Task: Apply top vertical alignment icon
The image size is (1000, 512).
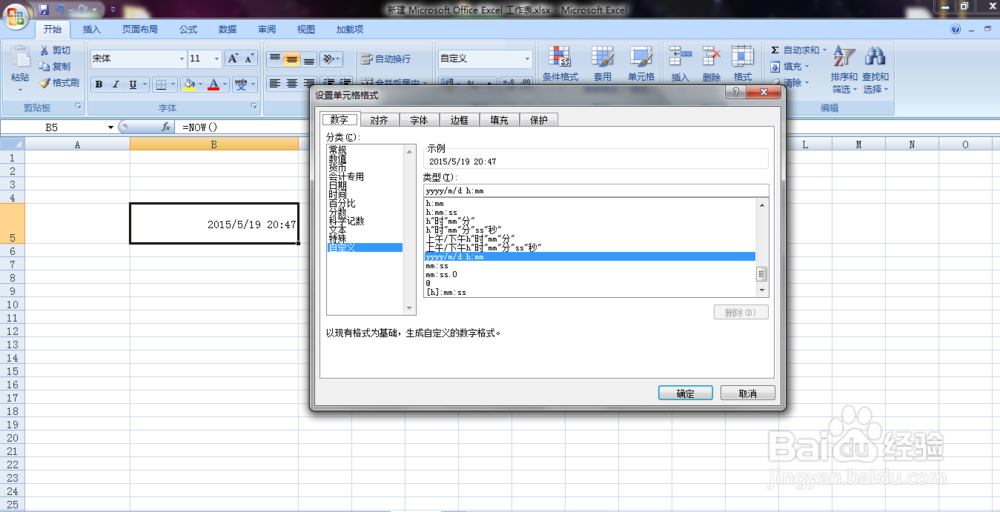Action: [x=275, y=59]
